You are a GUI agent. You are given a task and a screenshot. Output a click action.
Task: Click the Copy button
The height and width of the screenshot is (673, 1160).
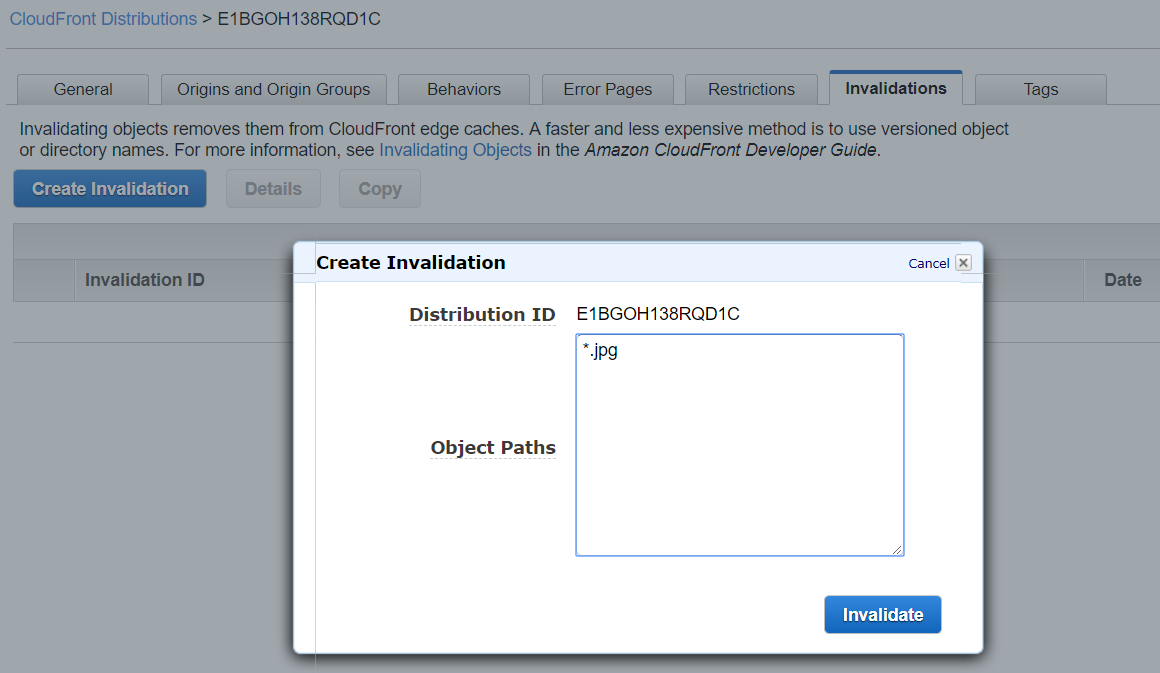pos(380,189)
